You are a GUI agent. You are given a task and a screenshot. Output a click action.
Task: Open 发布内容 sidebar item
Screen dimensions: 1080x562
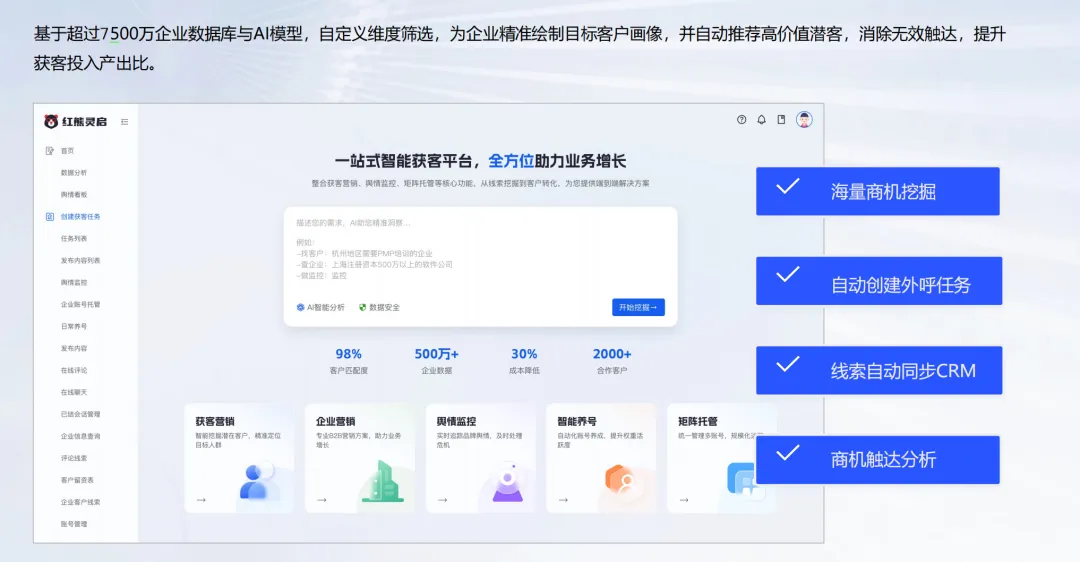[74, 348]
